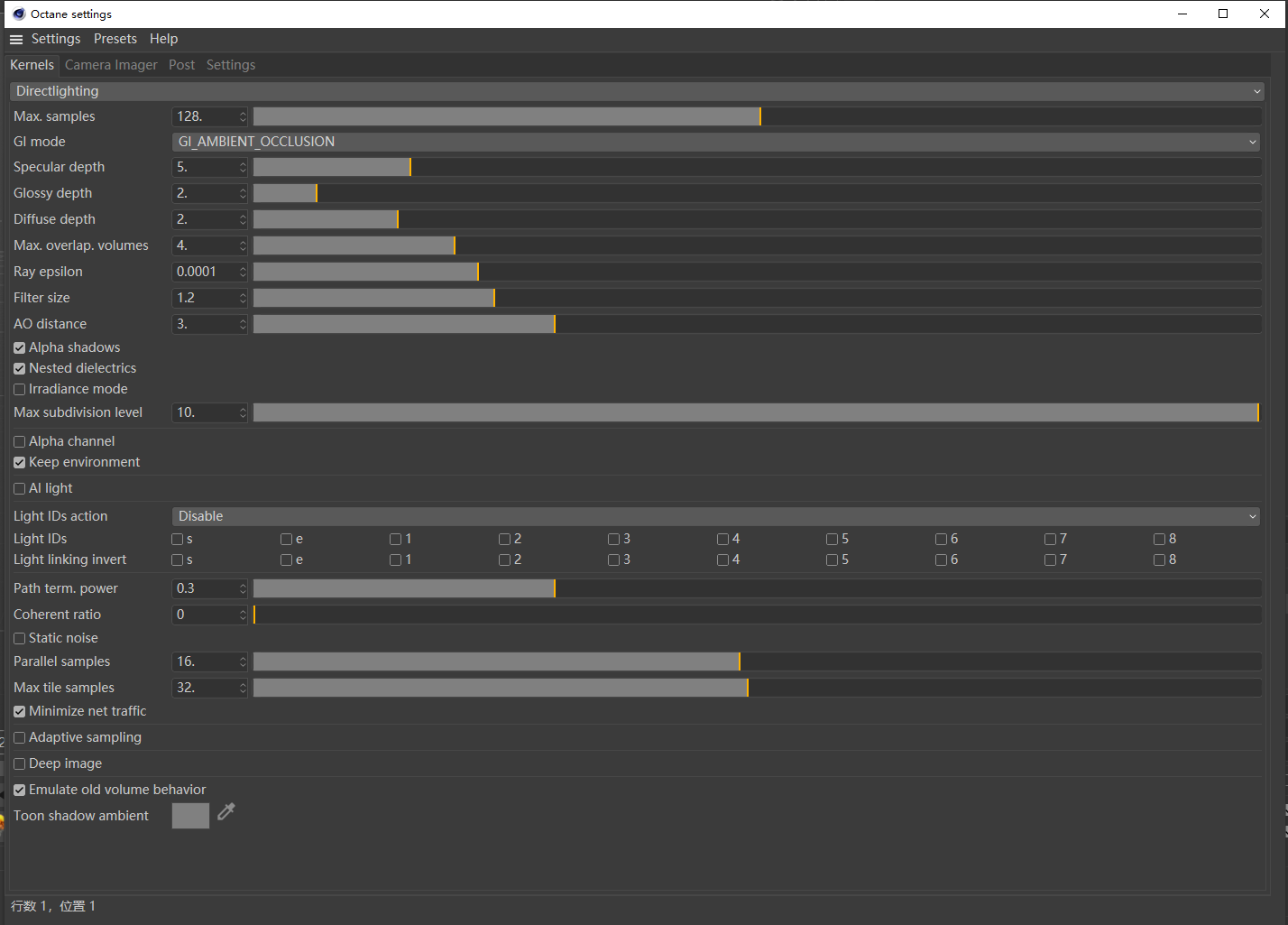Pick color with Toon shadow ambient eyedropper

coord(226,811)
